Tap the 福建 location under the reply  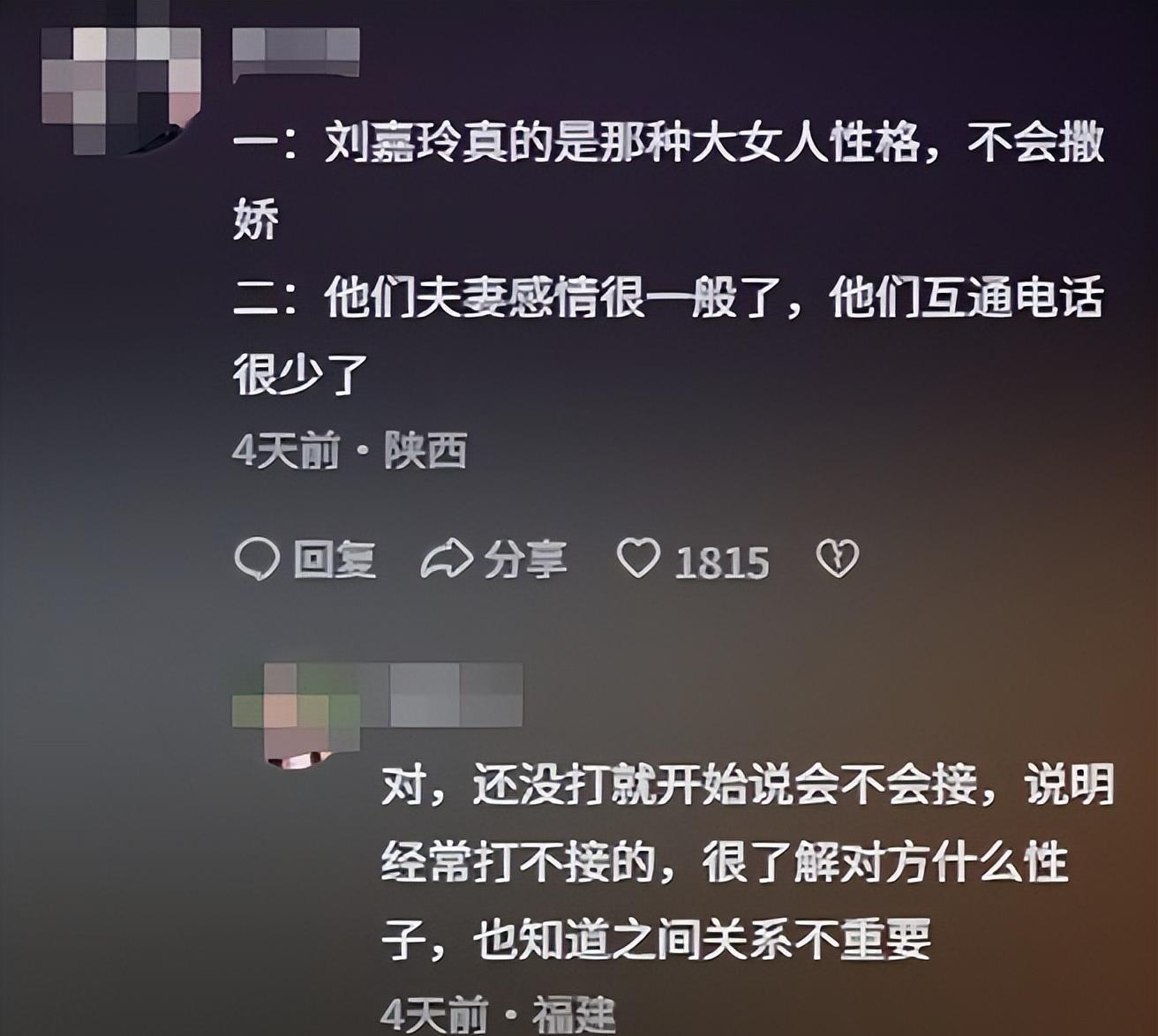click(x=574, y=1016)
